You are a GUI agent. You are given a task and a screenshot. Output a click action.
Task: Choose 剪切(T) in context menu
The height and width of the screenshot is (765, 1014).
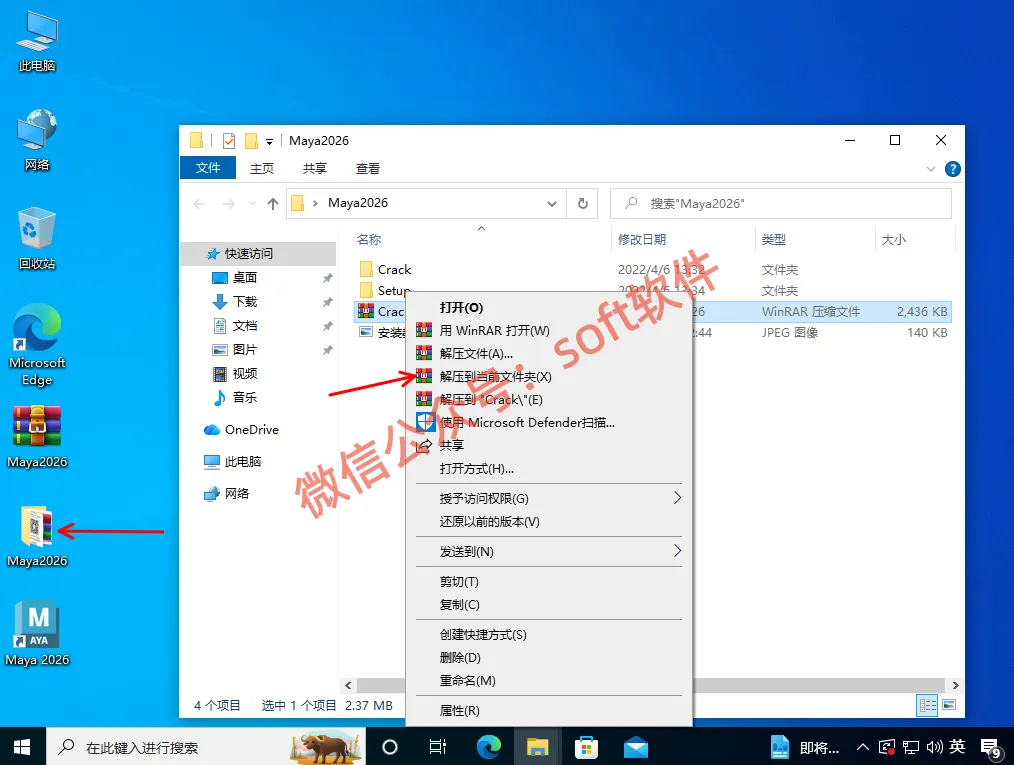548,581
